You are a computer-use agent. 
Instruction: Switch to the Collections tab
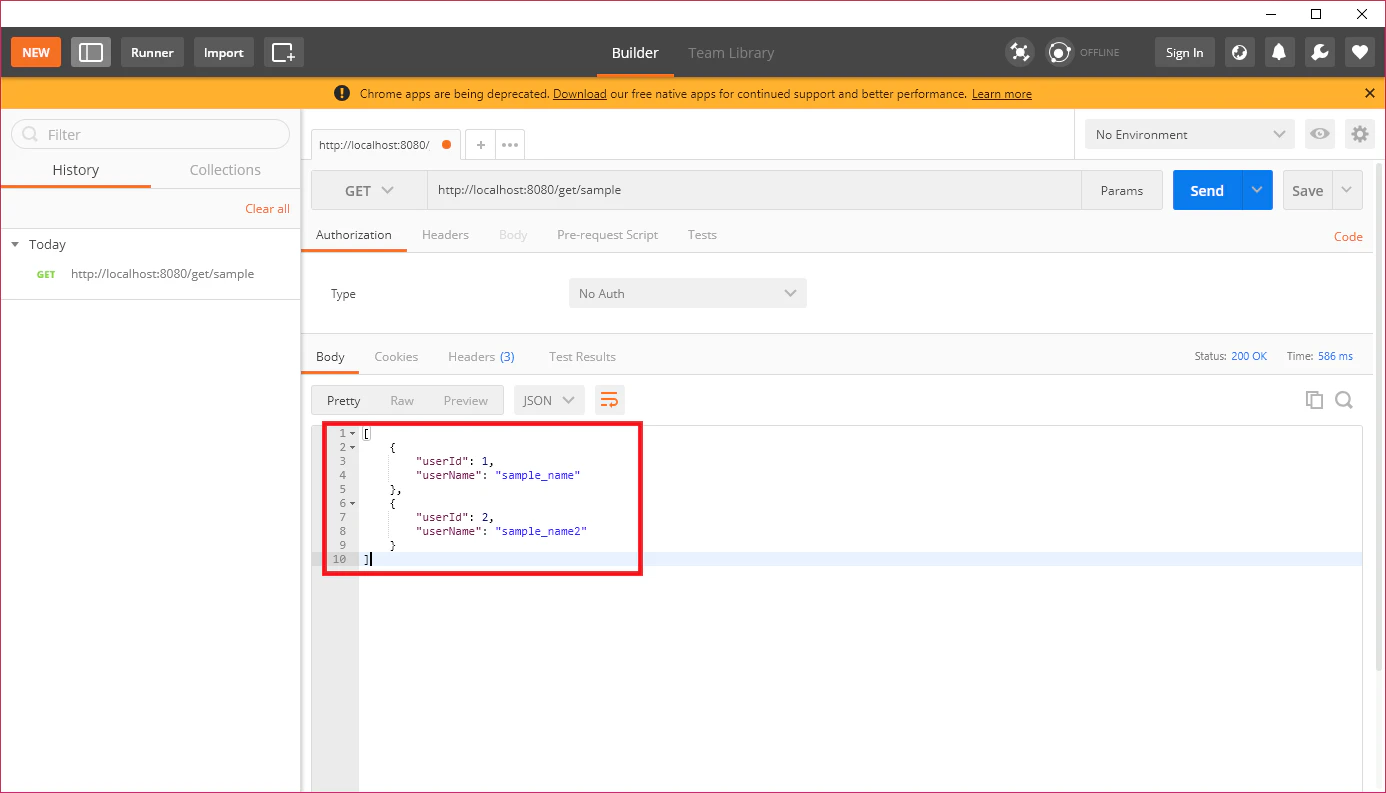tap(225, 170)
